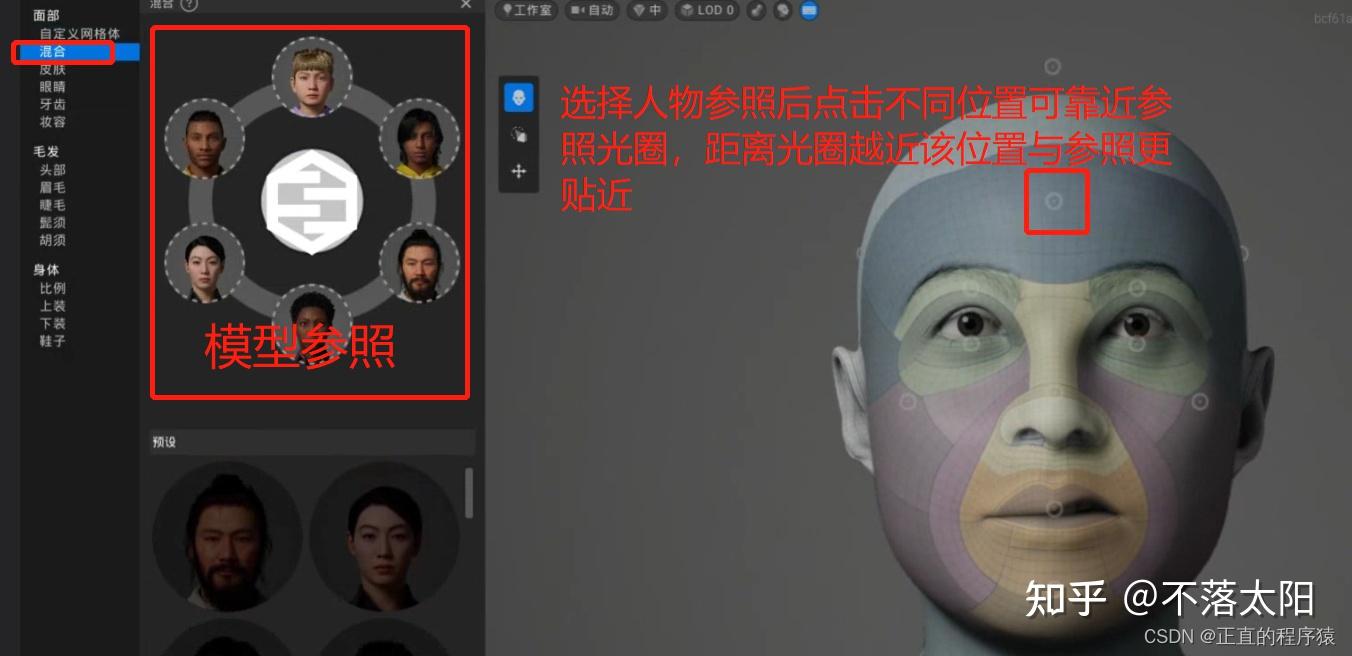1352x656 pixels.
Task: Open the 鞋子 shoes settings
Action: pos(53,341)
